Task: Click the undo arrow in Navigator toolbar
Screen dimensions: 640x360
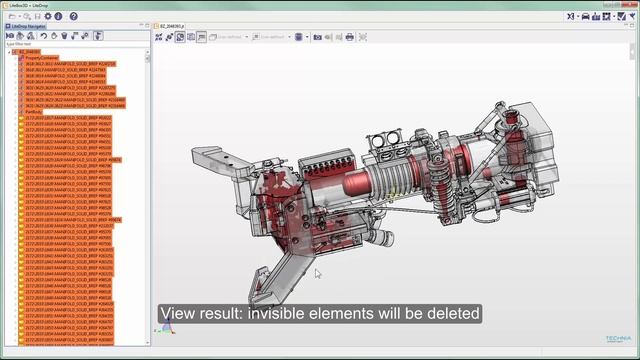Action: point(43,36)
